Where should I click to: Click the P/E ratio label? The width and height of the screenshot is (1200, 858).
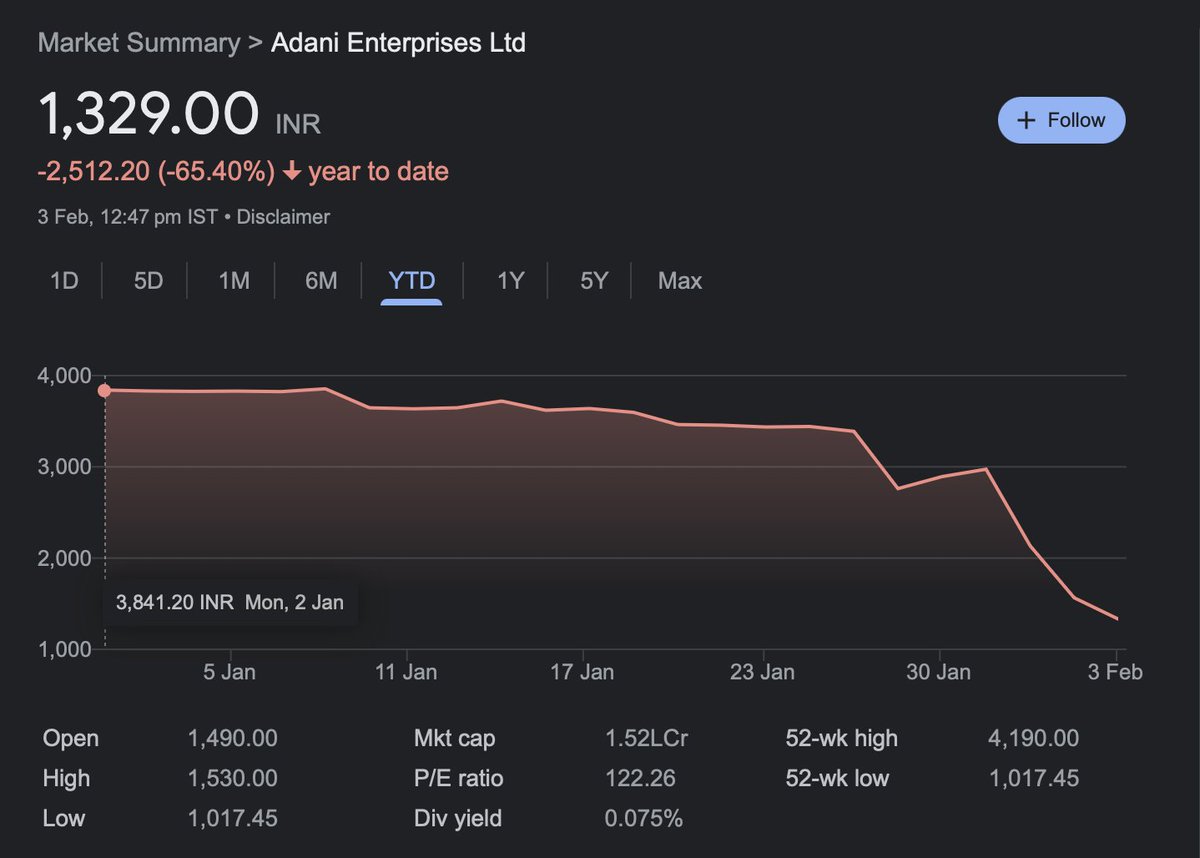458,778
